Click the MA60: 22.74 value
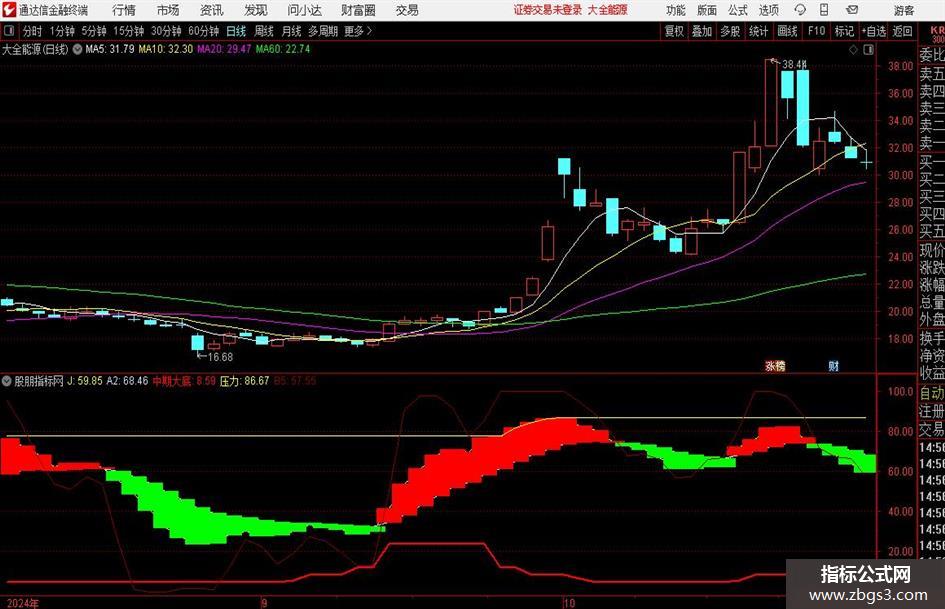945x609 pixels. pos(283,49)
